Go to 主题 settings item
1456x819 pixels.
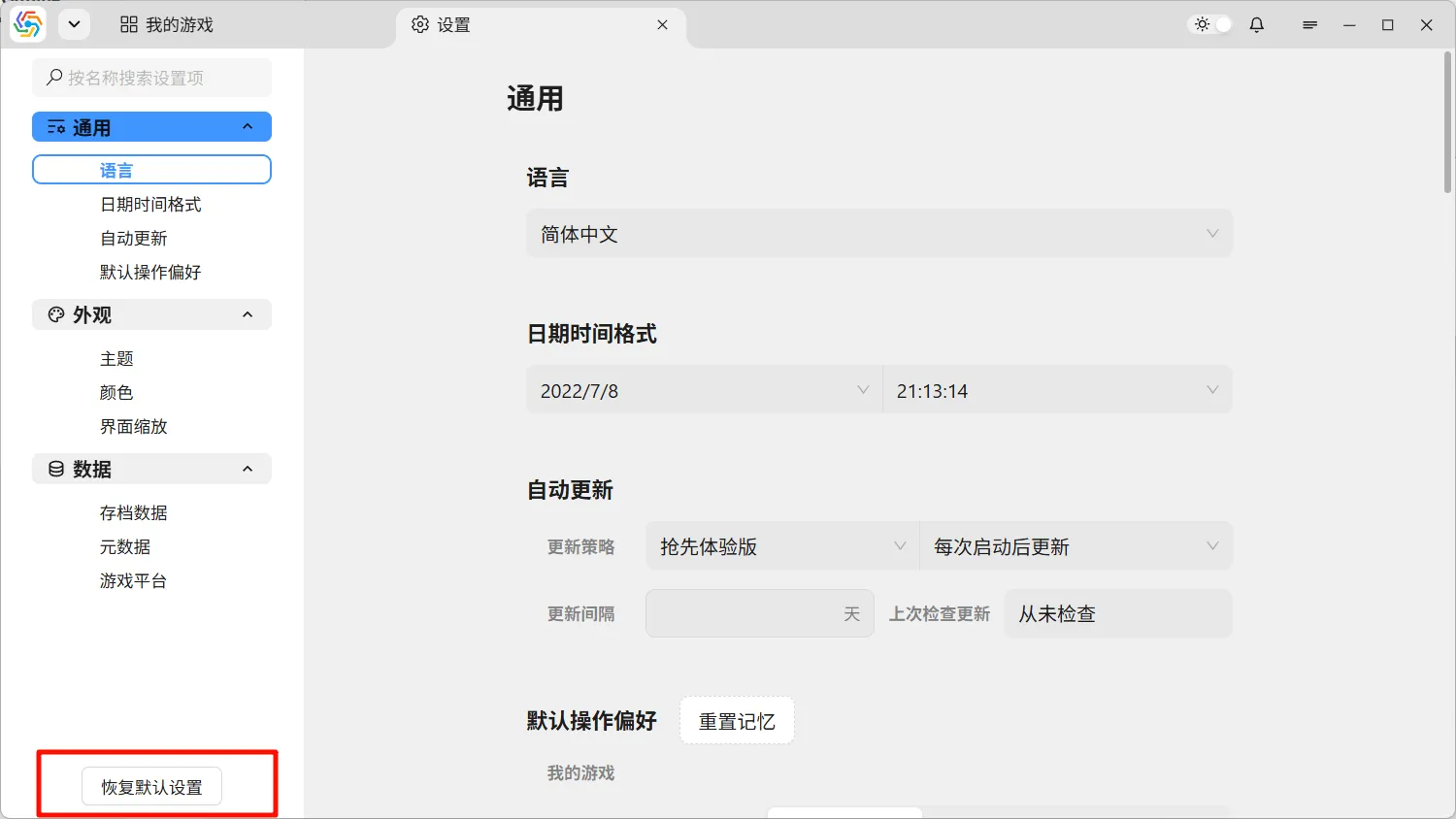pos(116,359)
